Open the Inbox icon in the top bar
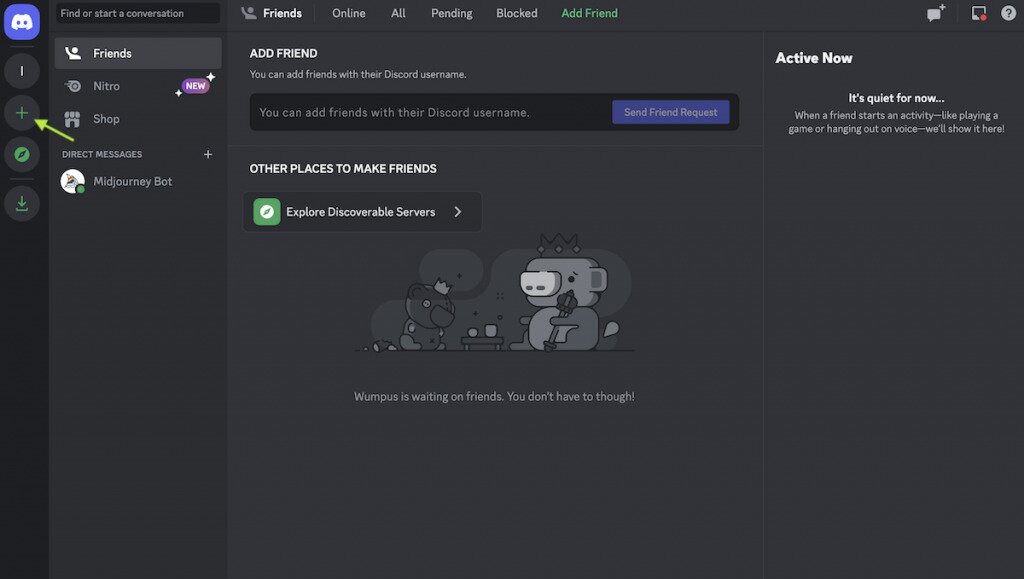 (979, 13)
